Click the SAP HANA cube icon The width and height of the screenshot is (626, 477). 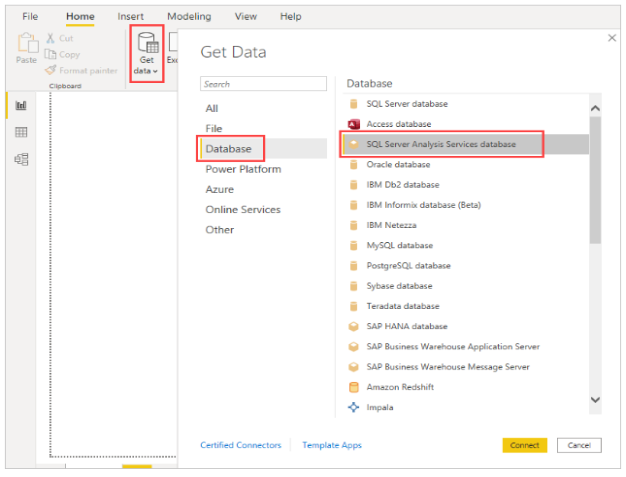tap(353, 327)
